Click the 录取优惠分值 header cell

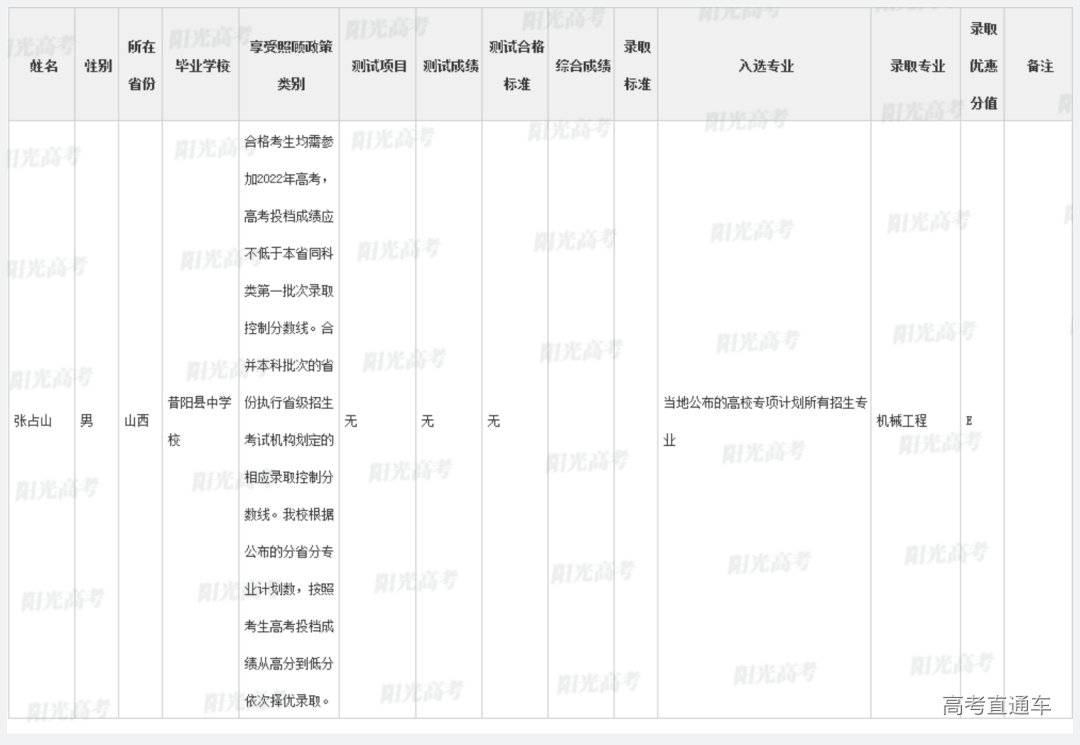[x=983, y=66]
